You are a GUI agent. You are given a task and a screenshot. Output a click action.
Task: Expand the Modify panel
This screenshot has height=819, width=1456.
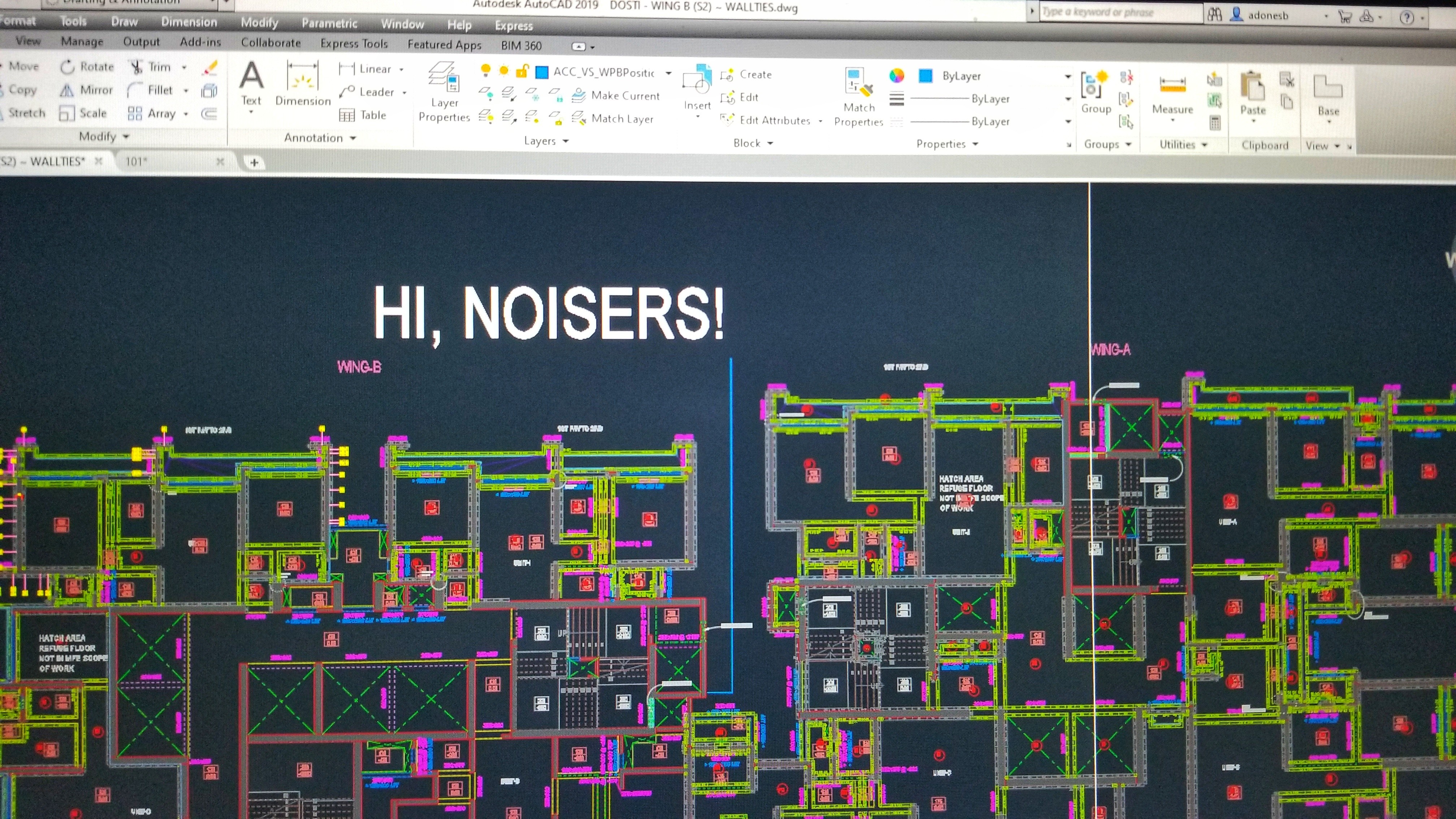(x=104, y=136)
